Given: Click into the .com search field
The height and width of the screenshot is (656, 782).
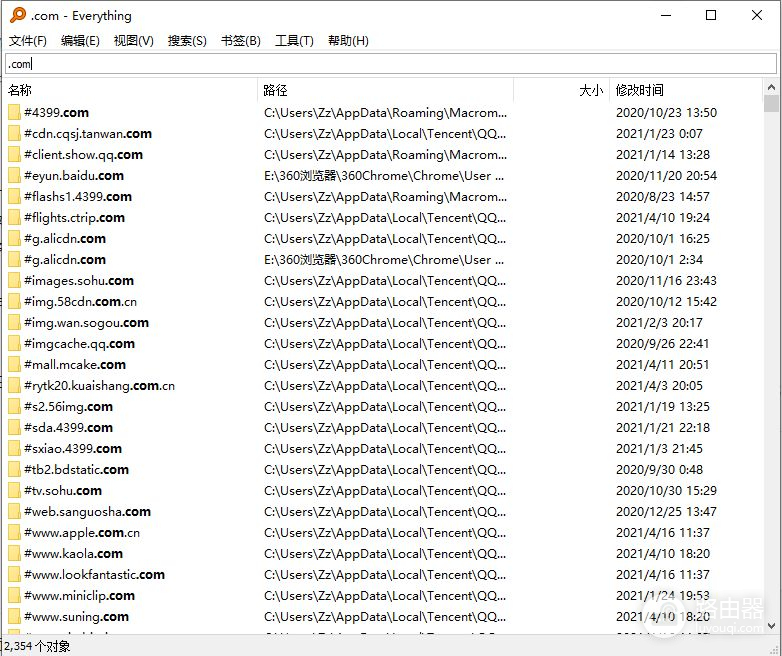Looking at the screenshot, I should [x=390, y=64].
